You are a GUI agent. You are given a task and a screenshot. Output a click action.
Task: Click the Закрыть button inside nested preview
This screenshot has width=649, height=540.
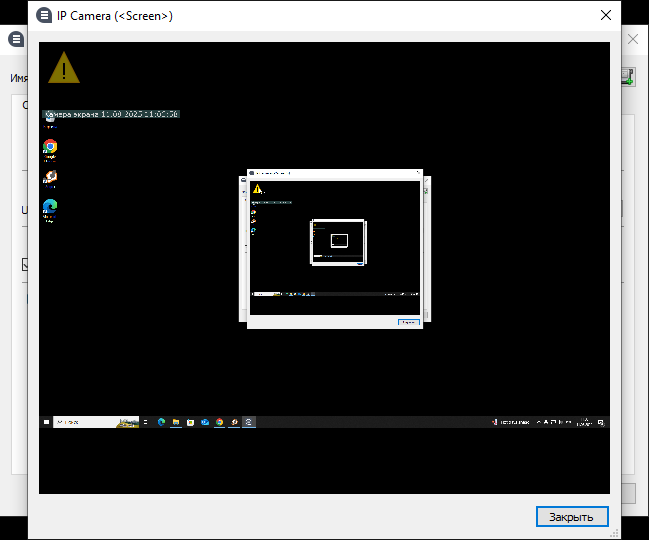tap(407, 322)
